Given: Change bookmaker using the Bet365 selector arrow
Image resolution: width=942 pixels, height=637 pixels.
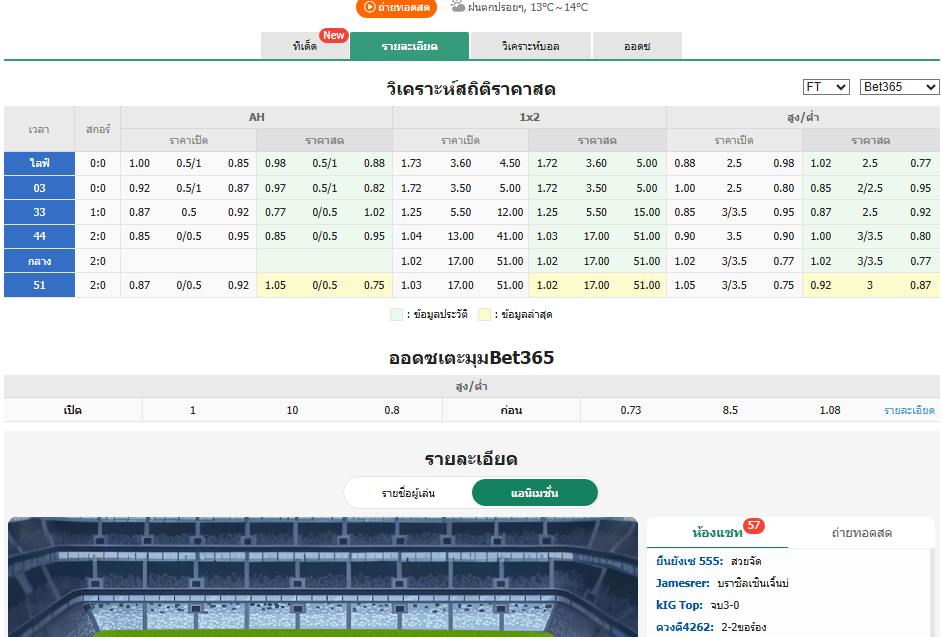Looking at the screenshot, I should [x=932, y=87].
